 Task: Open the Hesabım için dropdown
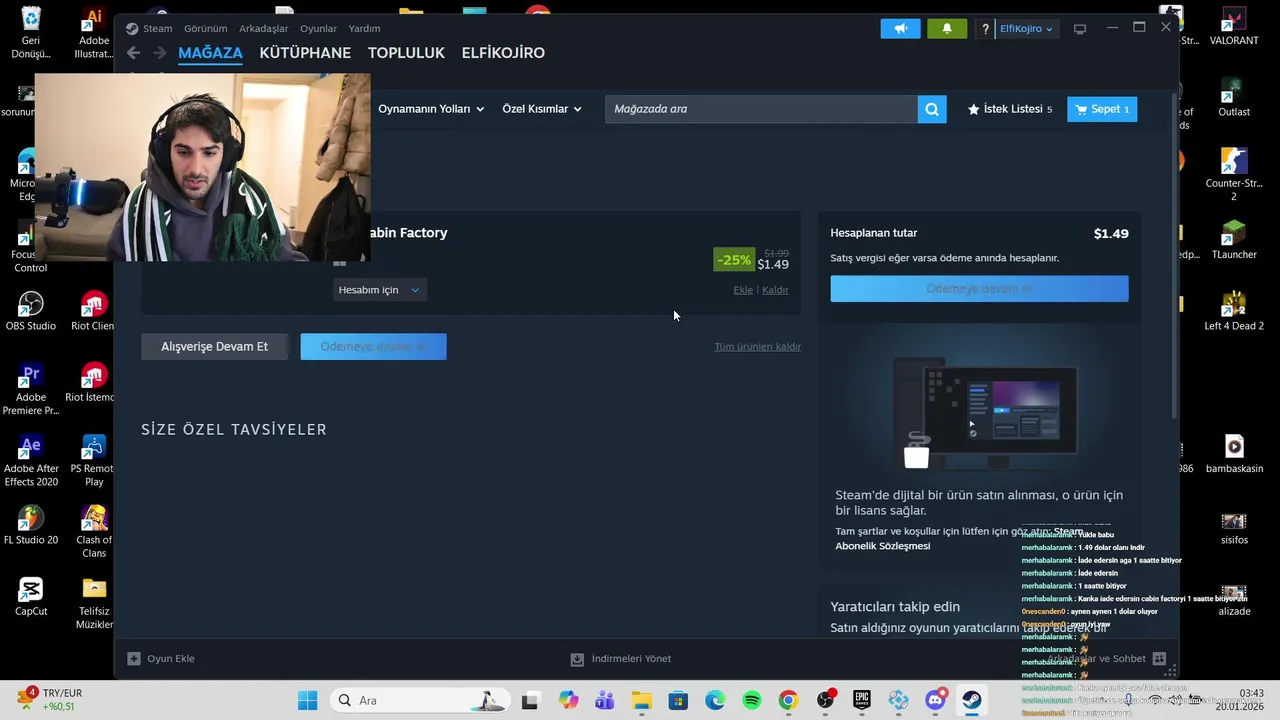[379, 290]
